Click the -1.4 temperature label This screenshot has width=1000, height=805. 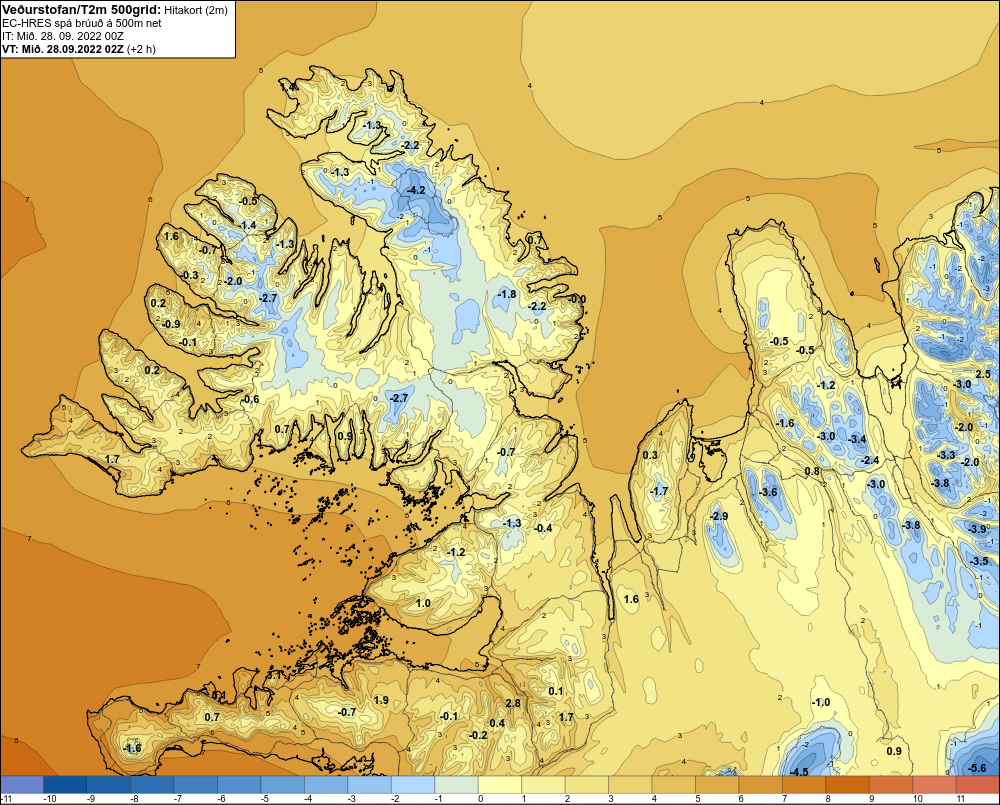[x=247, y=225]
